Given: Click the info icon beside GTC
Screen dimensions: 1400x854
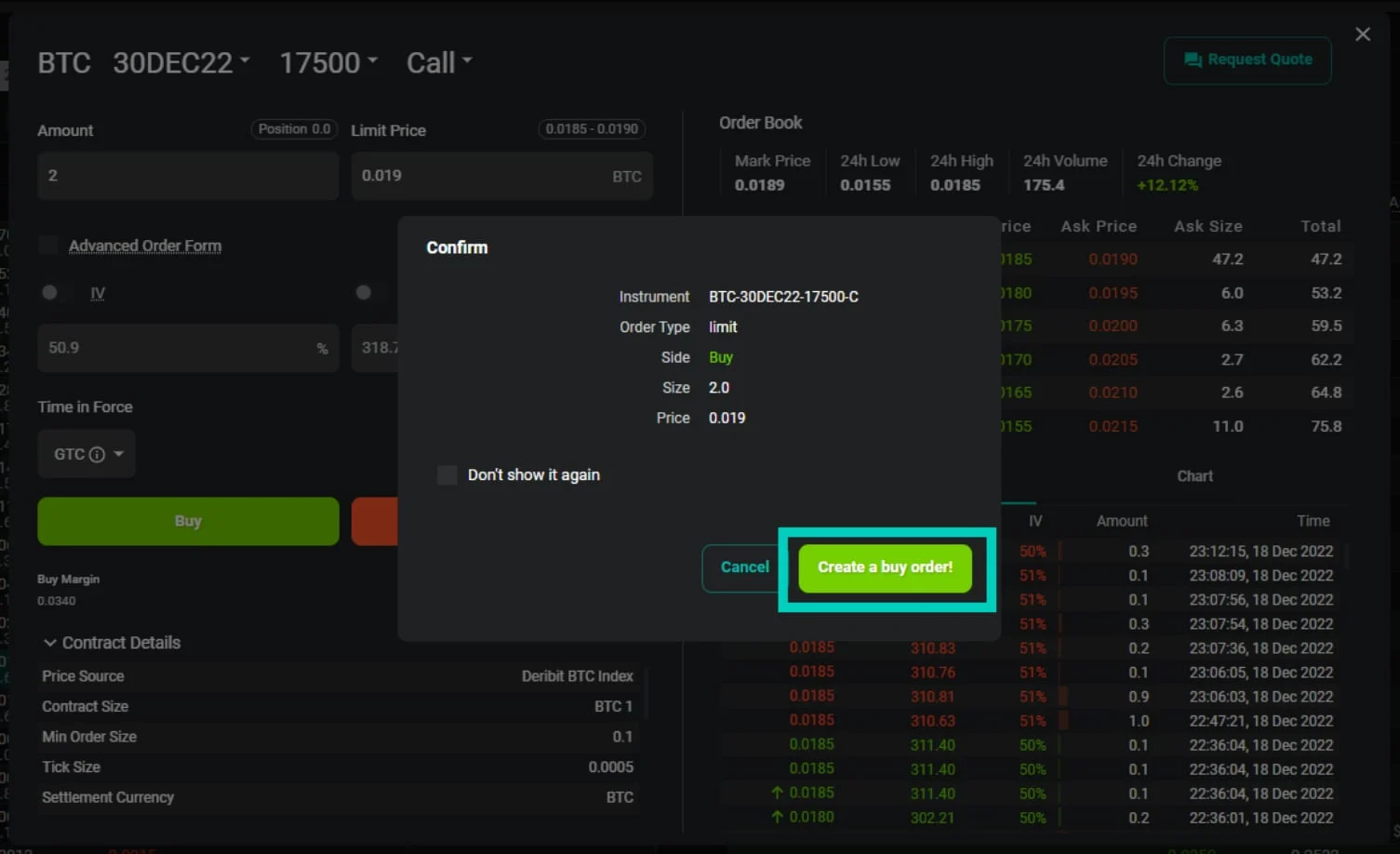Looking at the screenshot, I should point(97,454).
